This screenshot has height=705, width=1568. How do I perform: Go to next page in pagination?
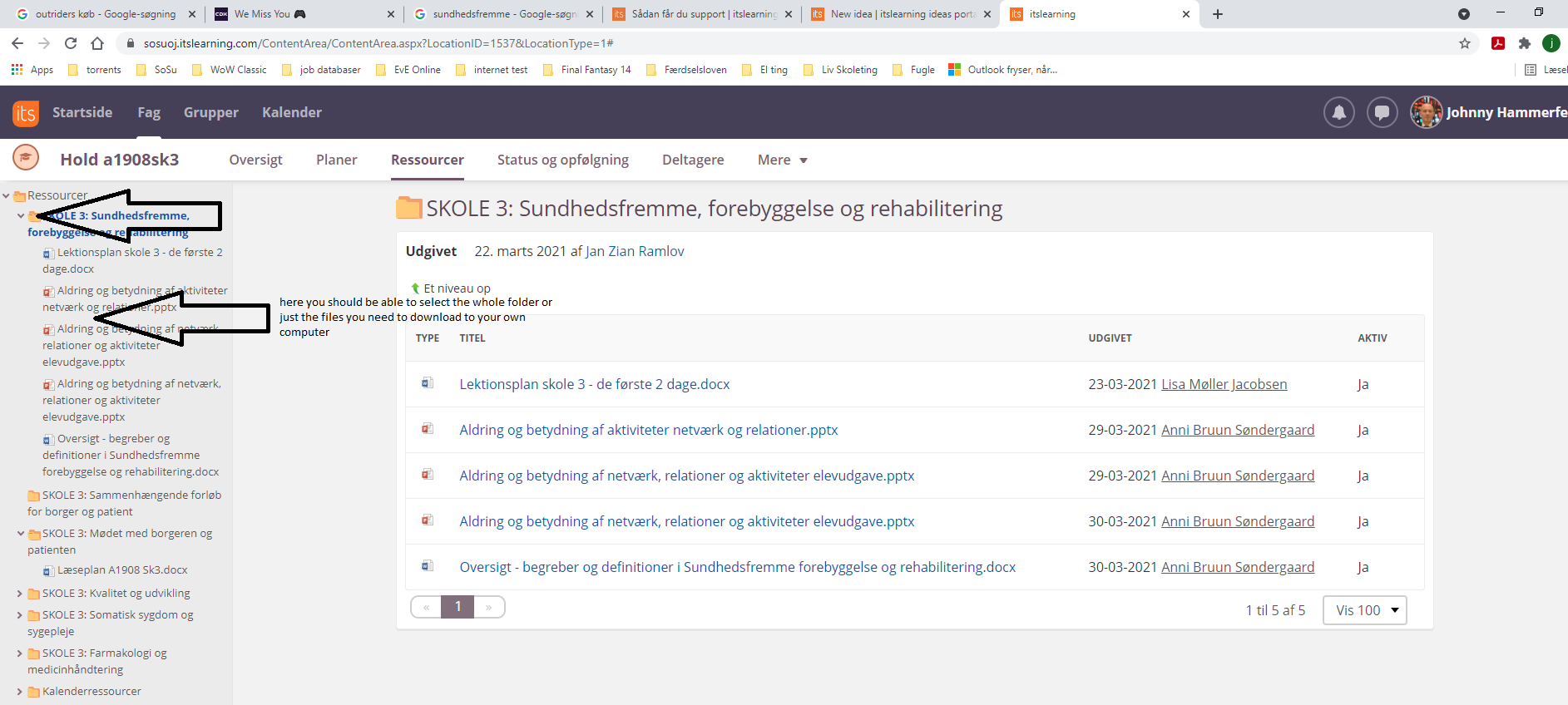(489, 607)
